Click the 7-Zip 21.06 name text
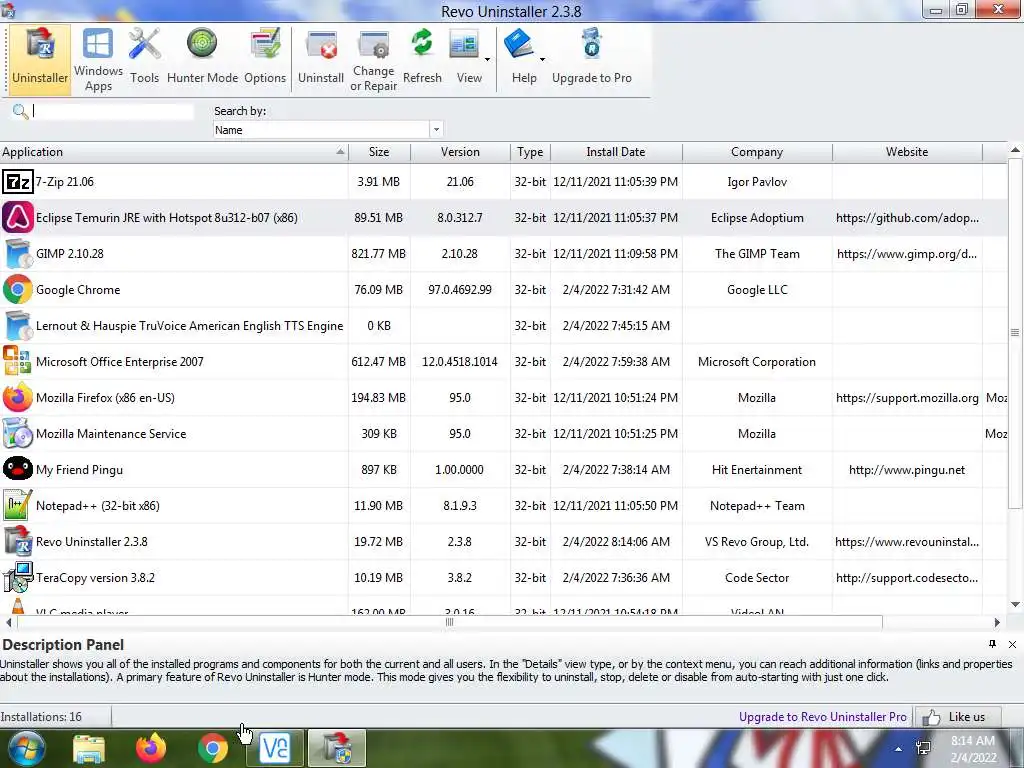This screenshot has height=768, width=1024. tap(65, 182)
